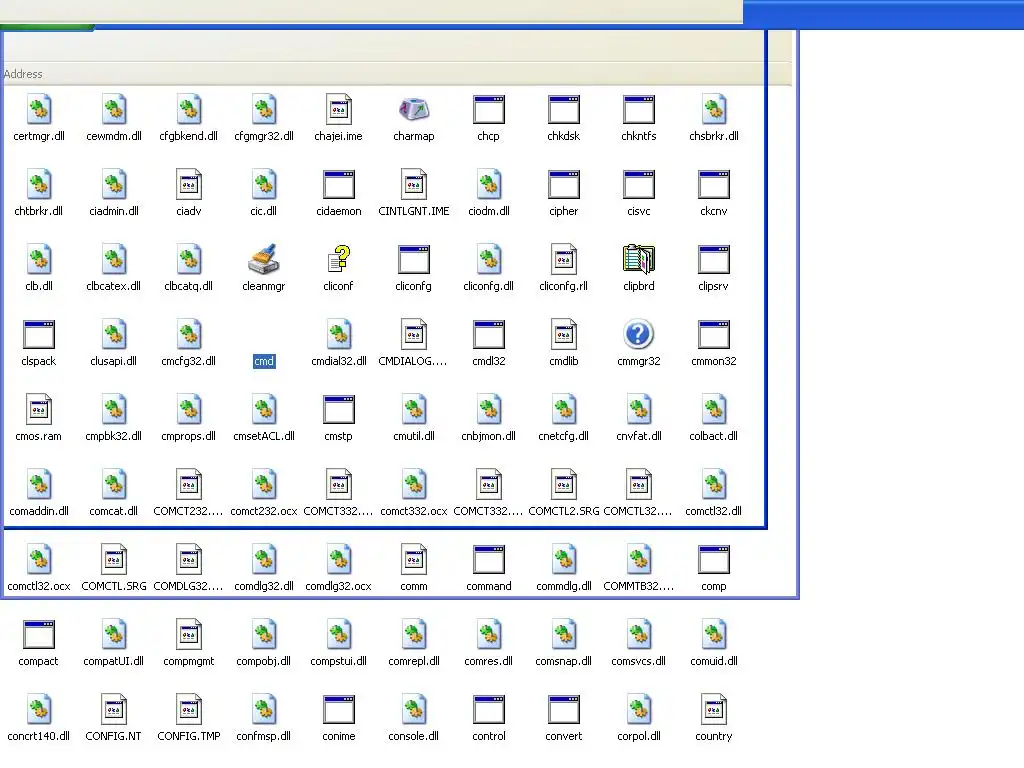This screenshot has height=768, width=1024.
Task: Select the cipher program icon
Action: [x=564, y=184]
